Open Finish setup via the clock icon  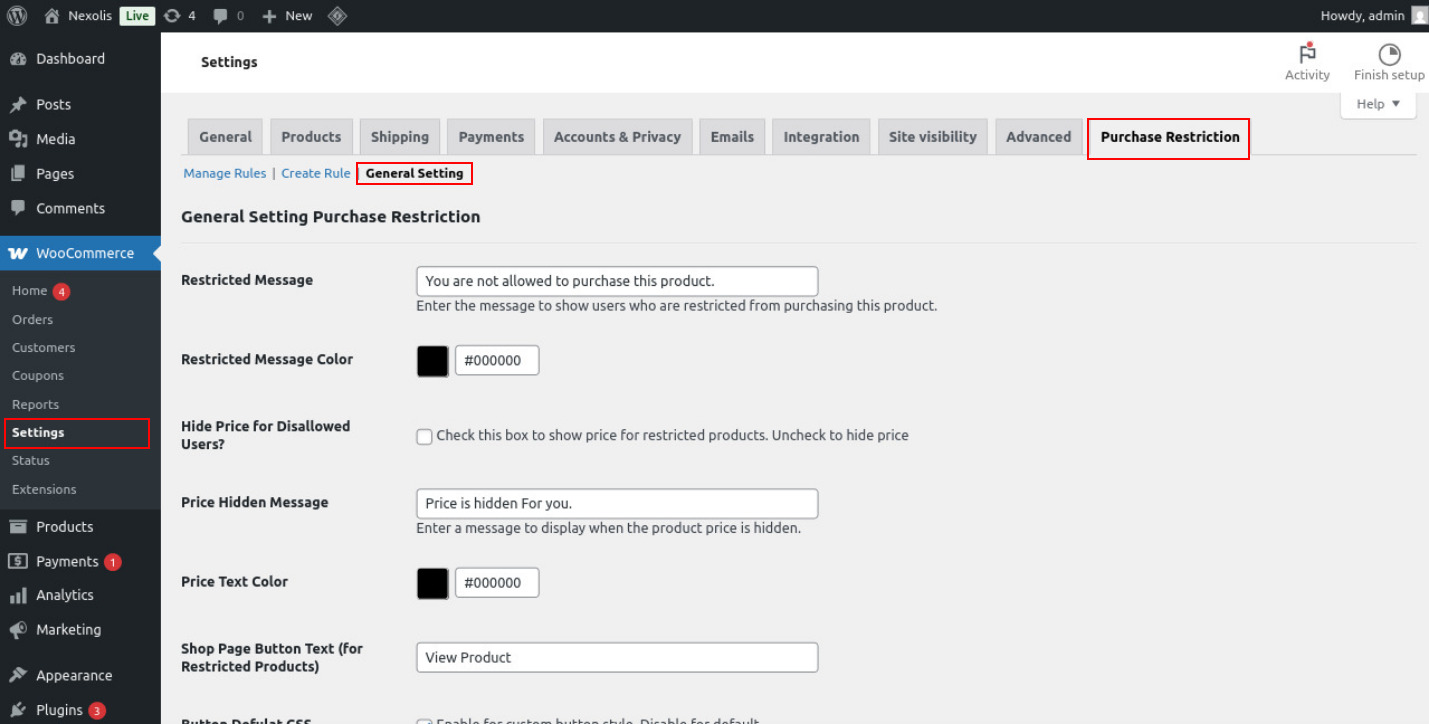coord(1389,55)
